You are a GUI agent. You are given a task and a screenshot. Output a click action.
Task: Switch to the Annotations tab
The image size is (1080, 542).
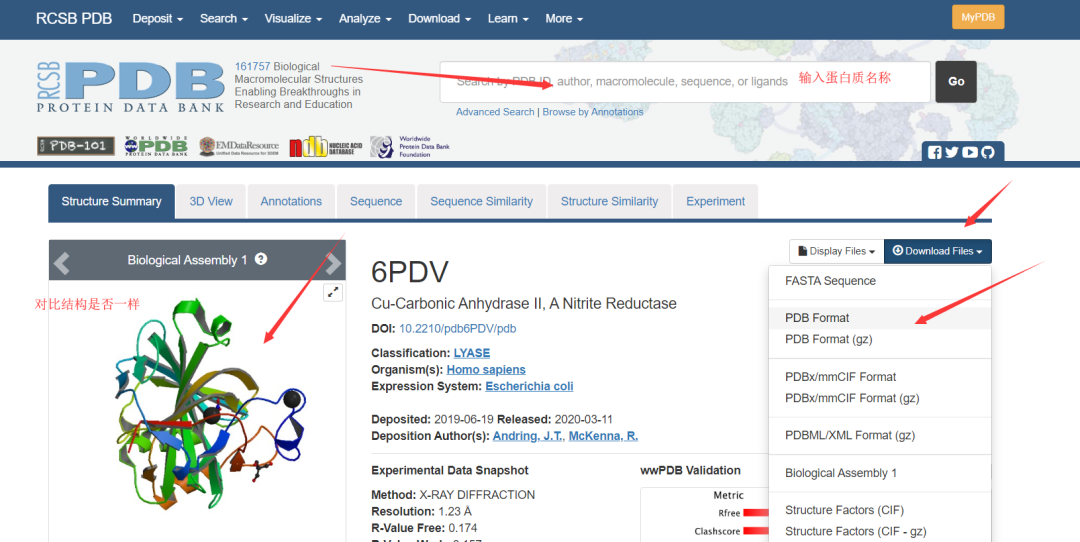[x=291, y=201]
